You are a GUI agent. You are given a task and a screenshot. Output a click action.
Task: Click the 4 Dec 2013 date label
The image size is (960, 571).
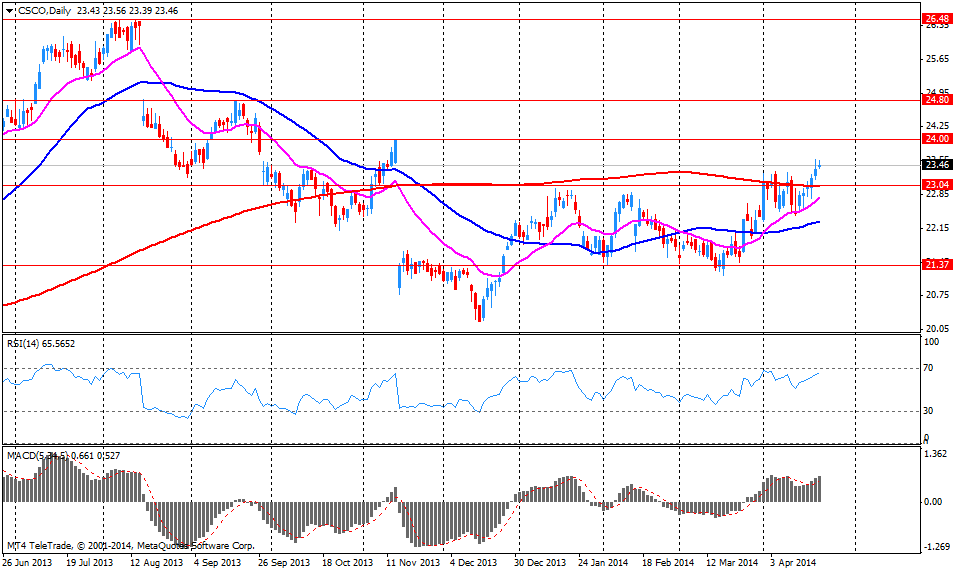point(473,562)
